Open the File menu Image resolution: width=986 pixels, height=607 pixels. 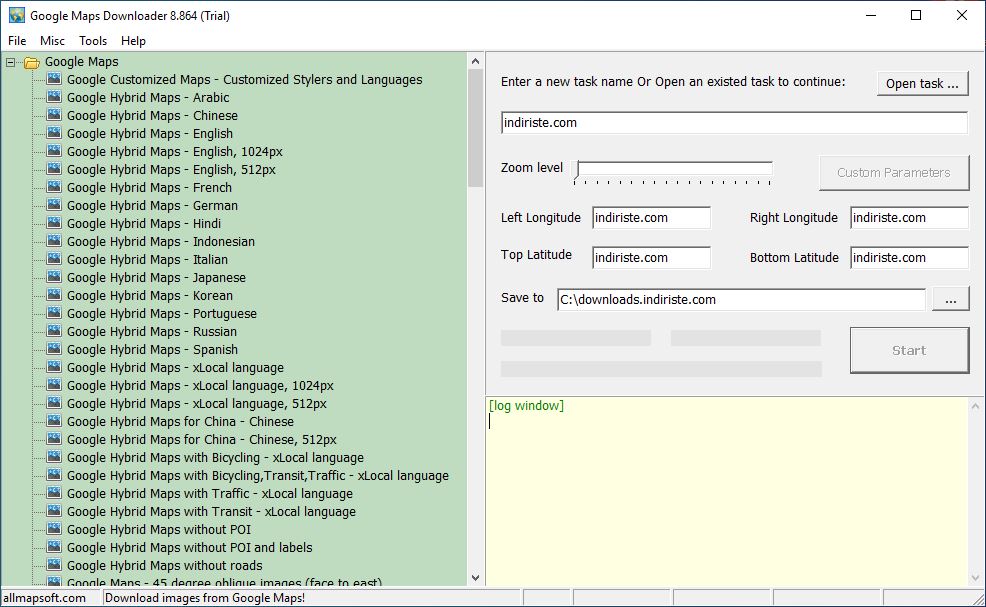tap(17, 41)
